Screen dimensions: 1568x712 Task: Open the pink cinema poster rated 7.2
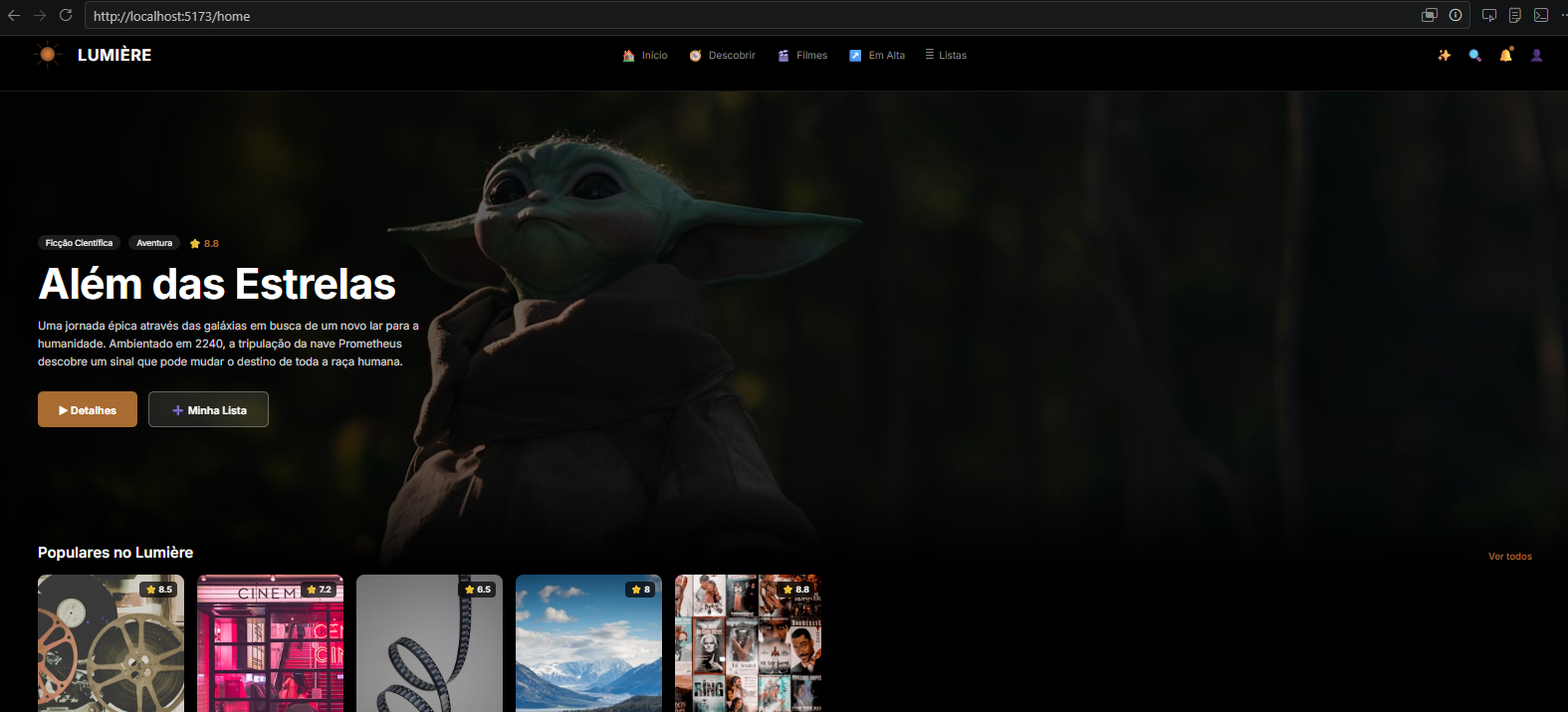pyautogui.click(x=270, y=643)
